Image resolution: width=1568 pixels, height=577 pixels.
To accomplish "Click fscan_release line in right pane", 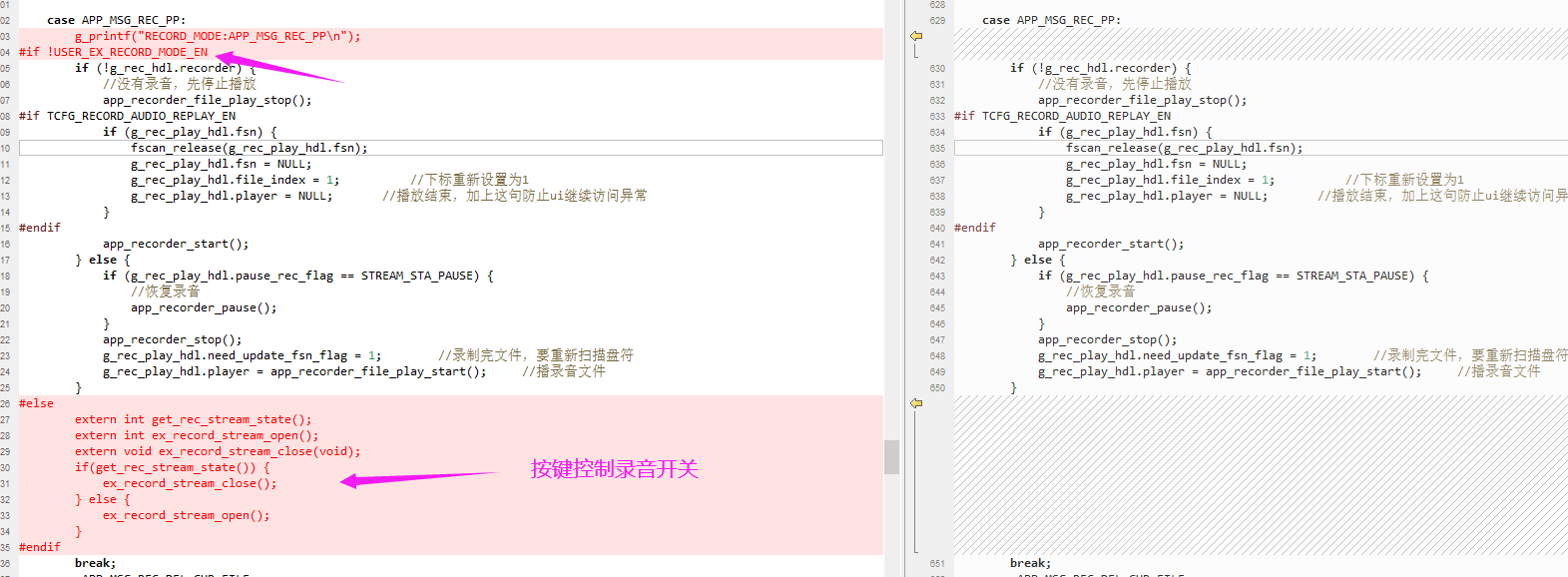I will pos(1185,148).
